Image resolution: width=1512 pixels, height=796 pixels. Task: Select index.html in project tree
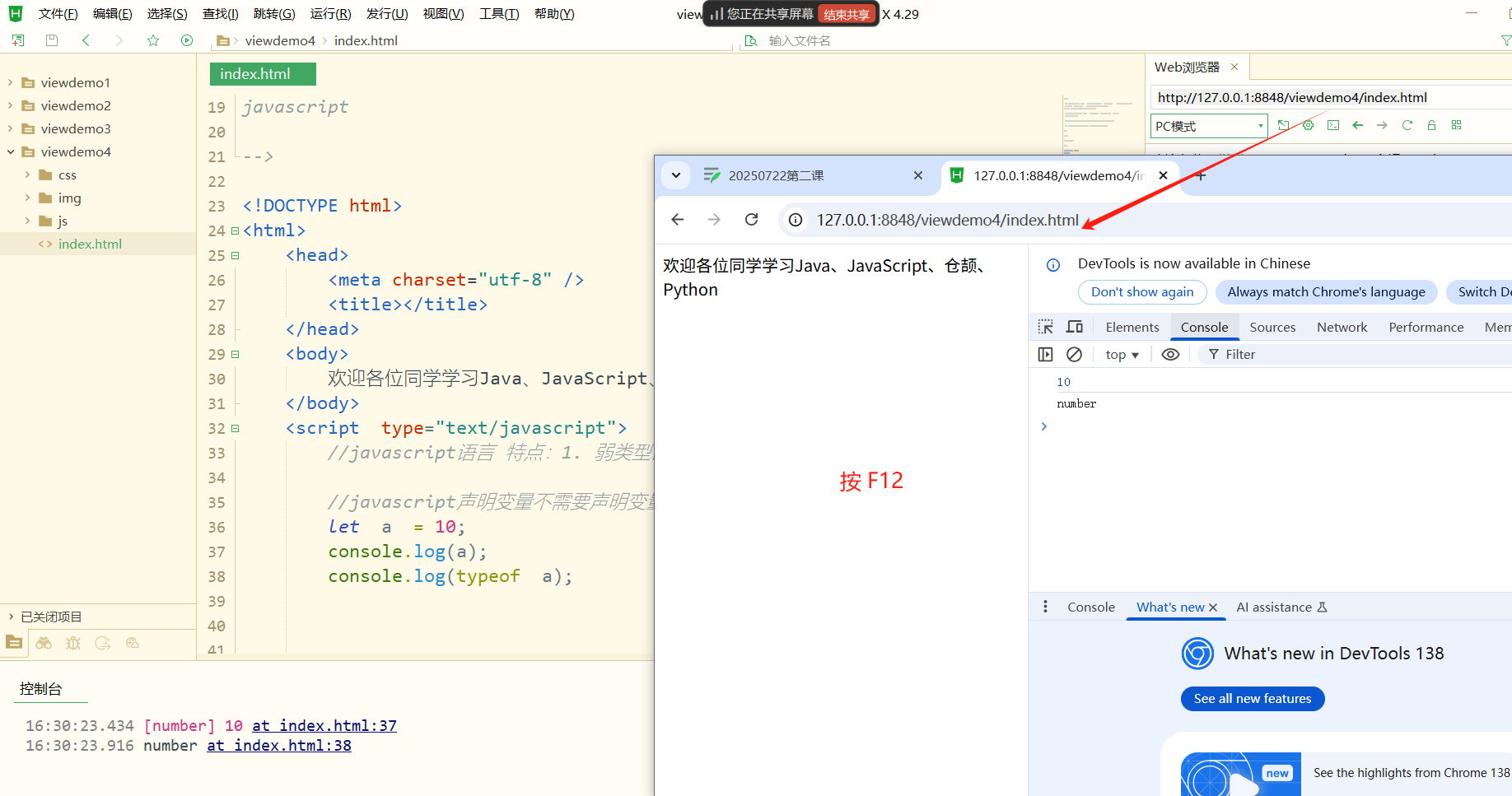pos(90,244)
